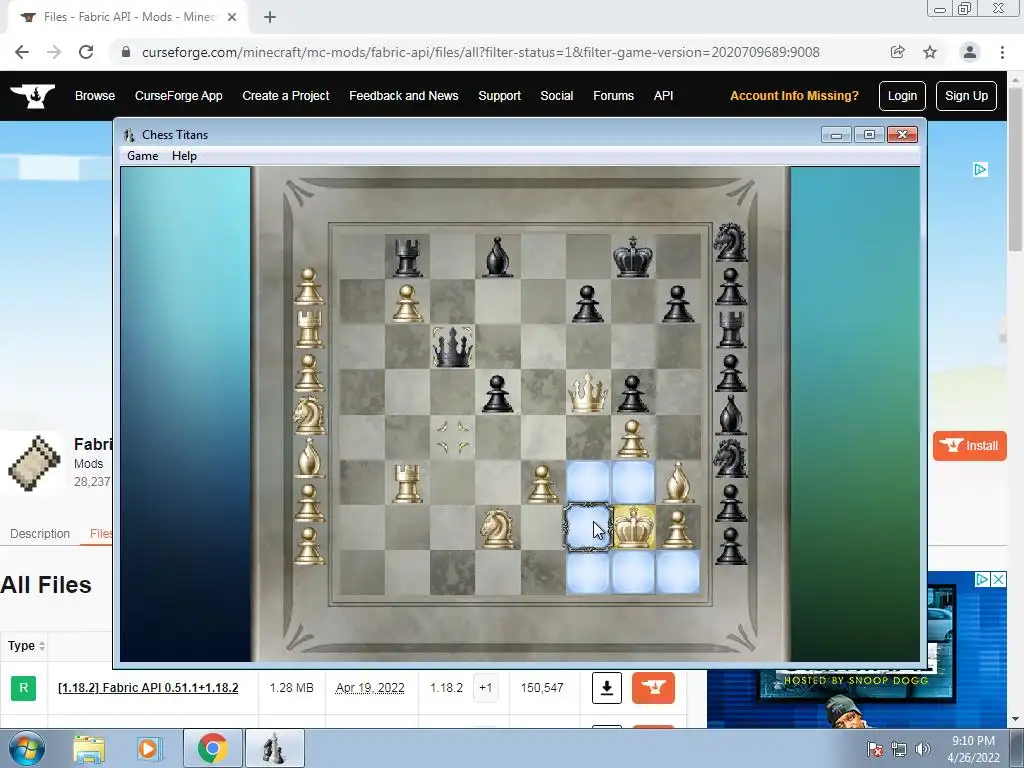Bookmark this page with the star icon

point(930,52)
